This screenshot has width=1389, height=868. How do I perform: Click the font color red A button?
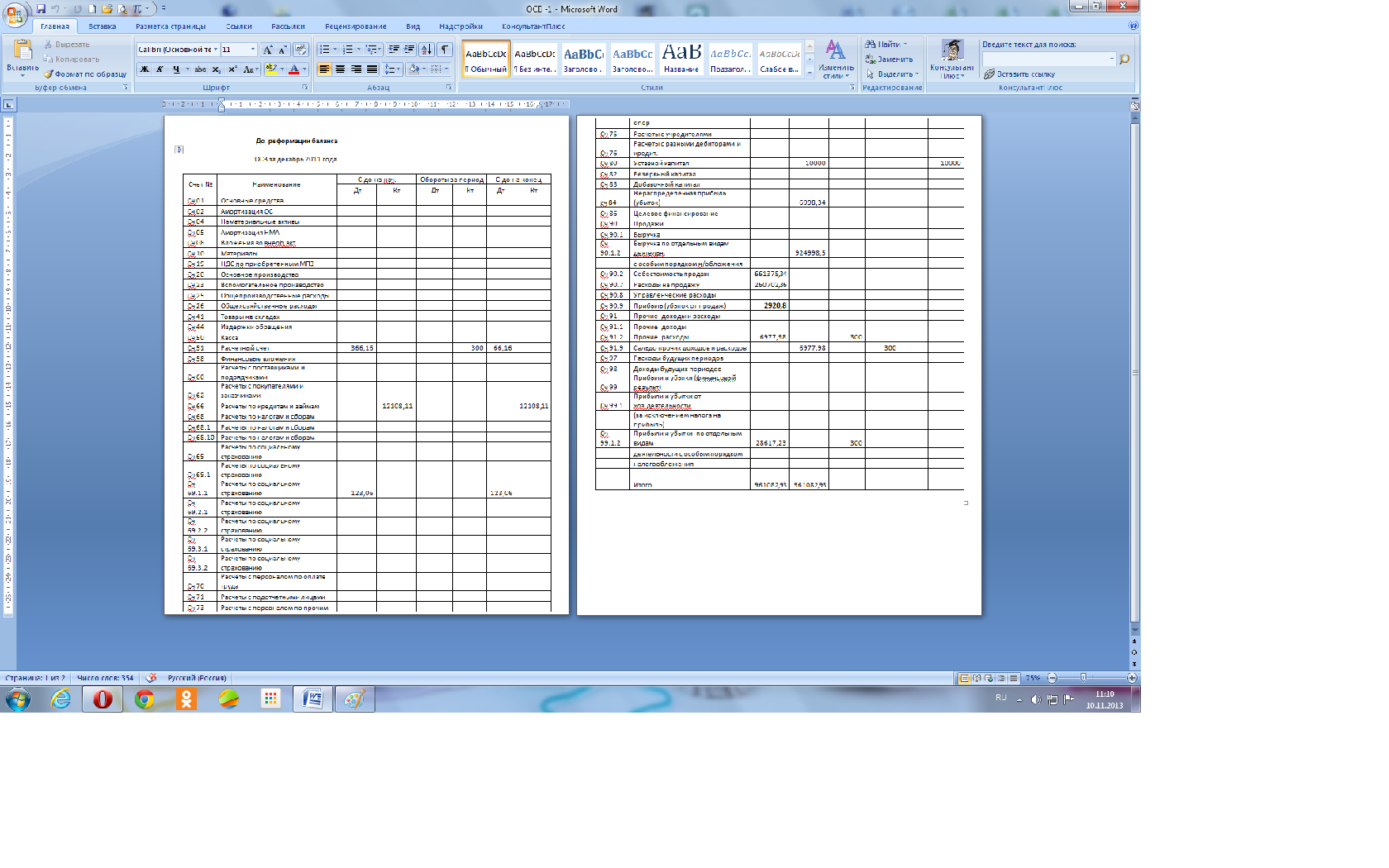tap(294, 69)
